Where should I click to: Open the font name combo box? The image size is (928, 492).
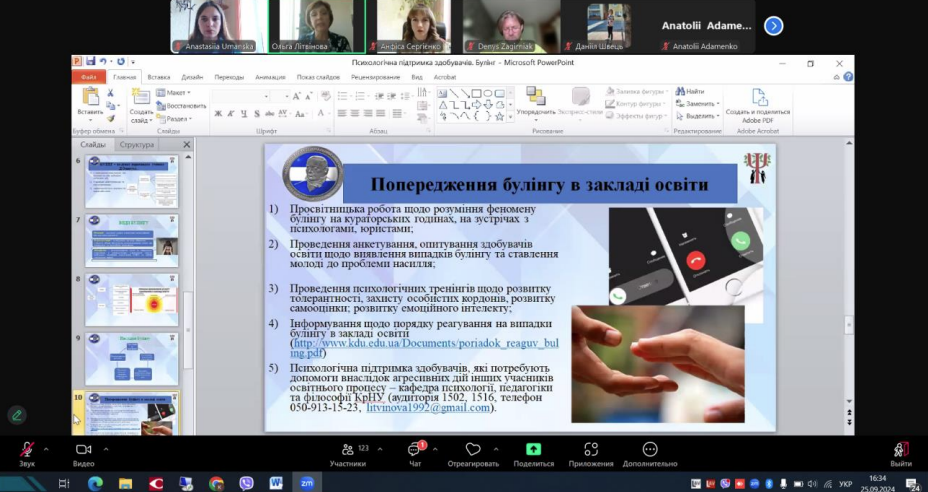tap(241, 96)
